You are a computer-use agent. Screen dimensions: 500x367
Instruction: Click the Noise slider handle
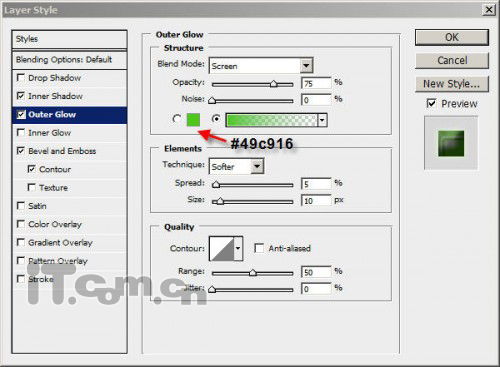tap(212, 100)
